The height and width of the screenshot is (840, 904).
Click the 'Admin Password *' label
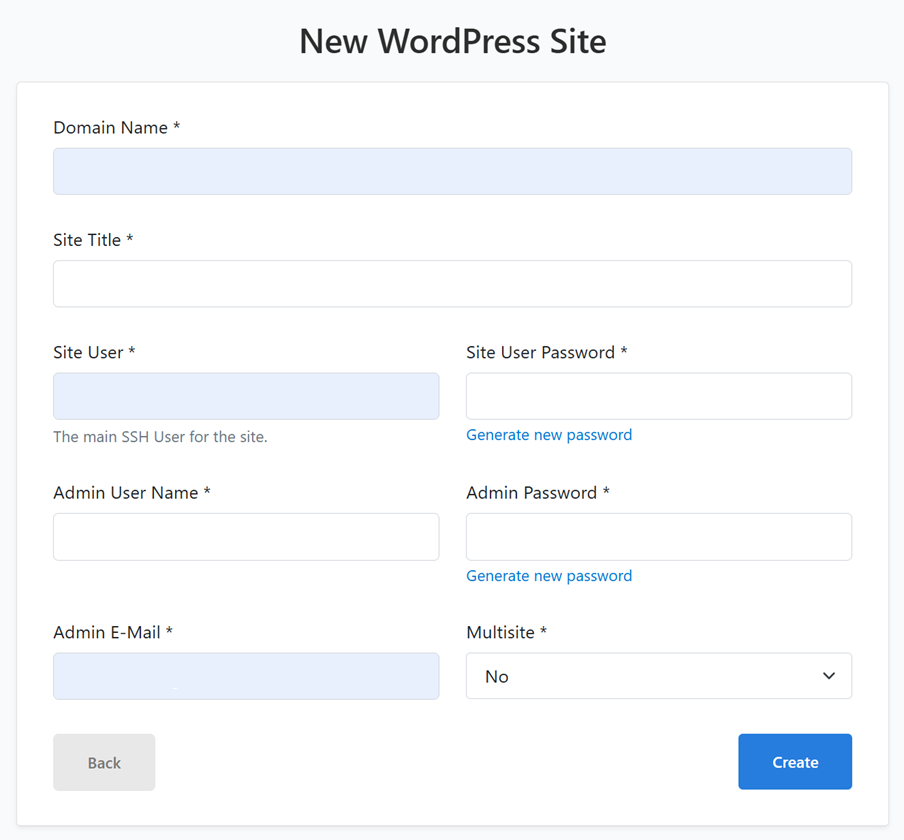coord(538,493)
